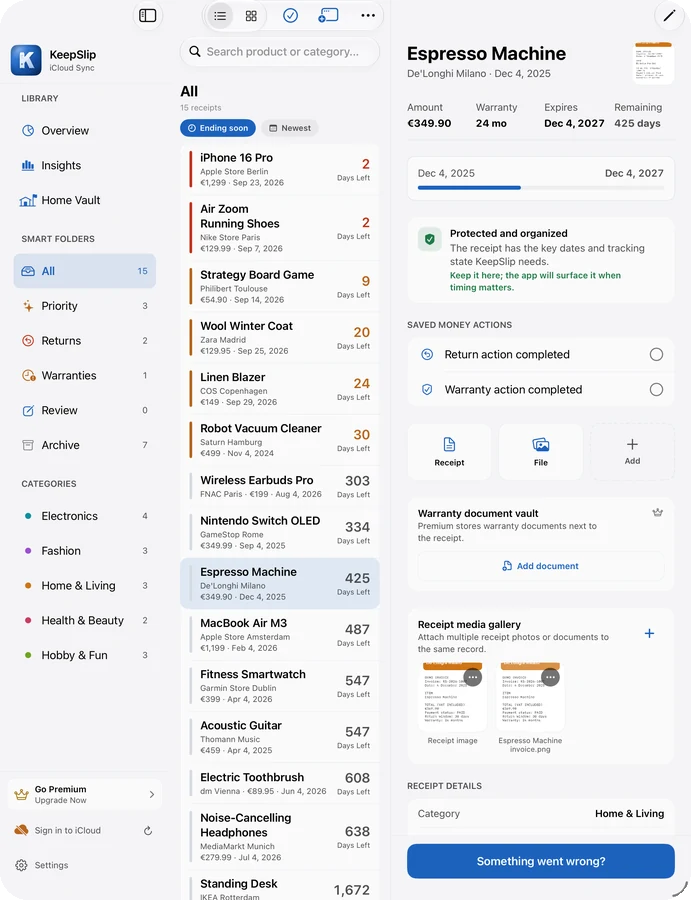Select the Acoustic Guitar receipt

point(279,737)
